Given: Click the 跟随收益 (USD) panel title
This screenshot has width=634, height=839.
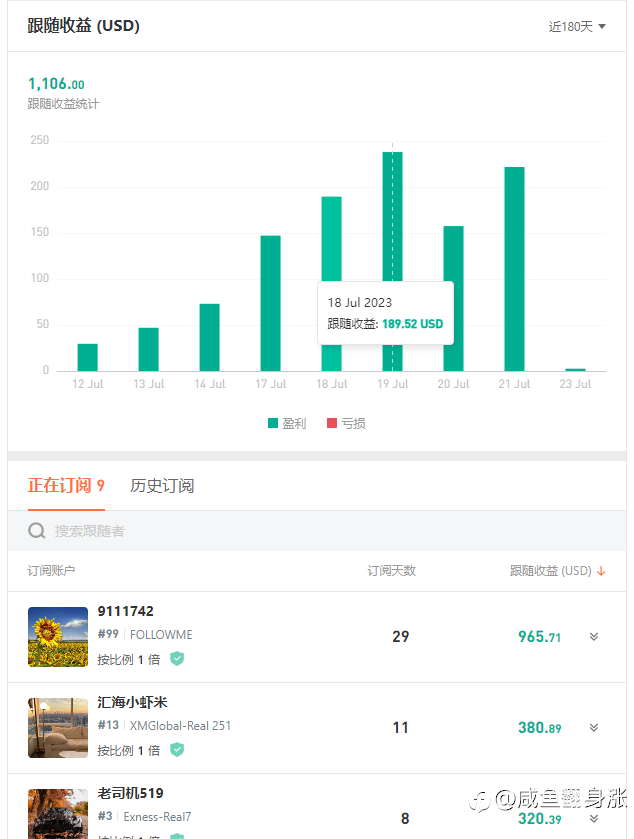Looking at the screenshot, I should (83, 26).
